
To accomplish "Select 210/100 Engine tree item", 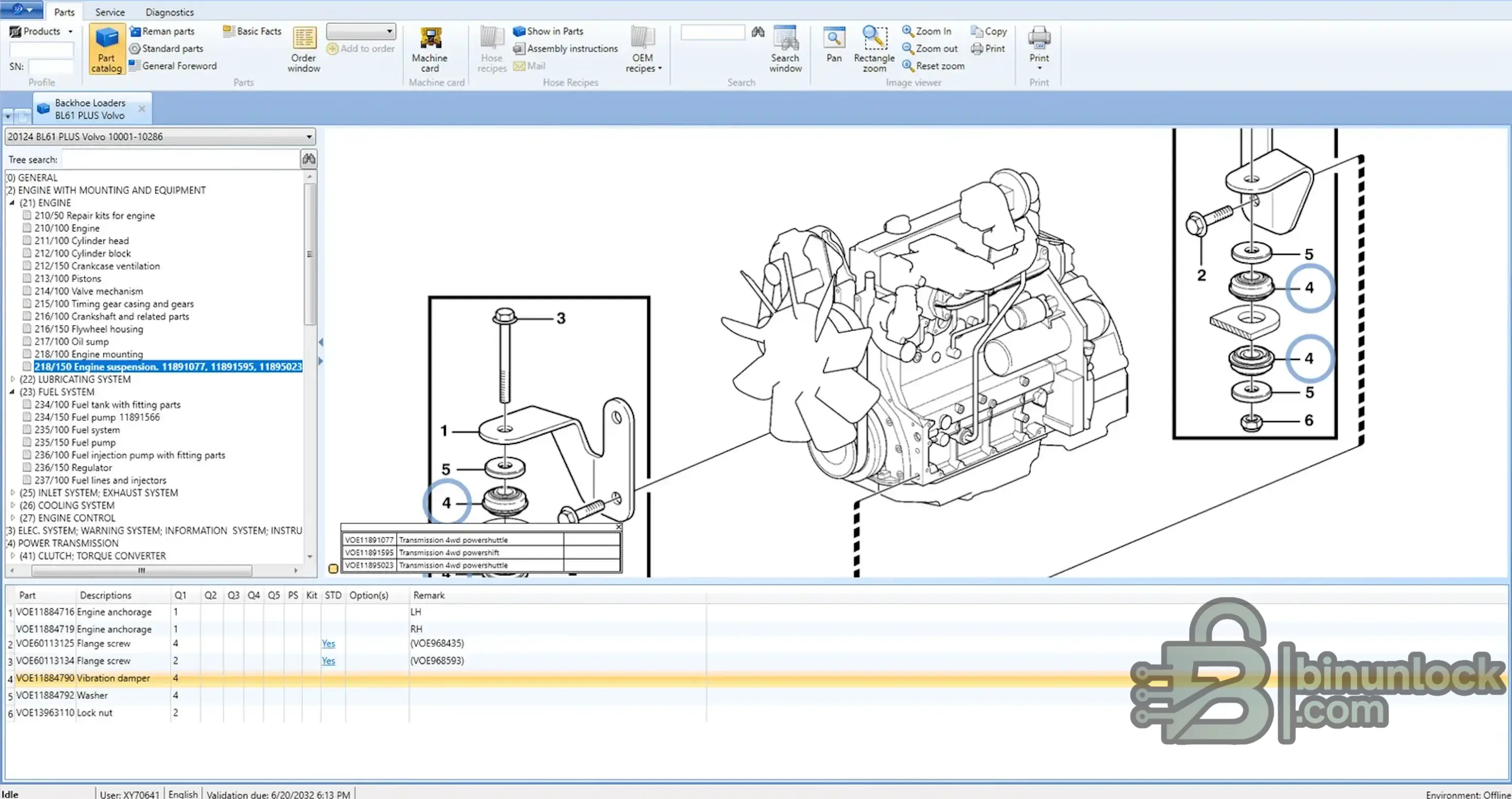I will click(67, 228).
